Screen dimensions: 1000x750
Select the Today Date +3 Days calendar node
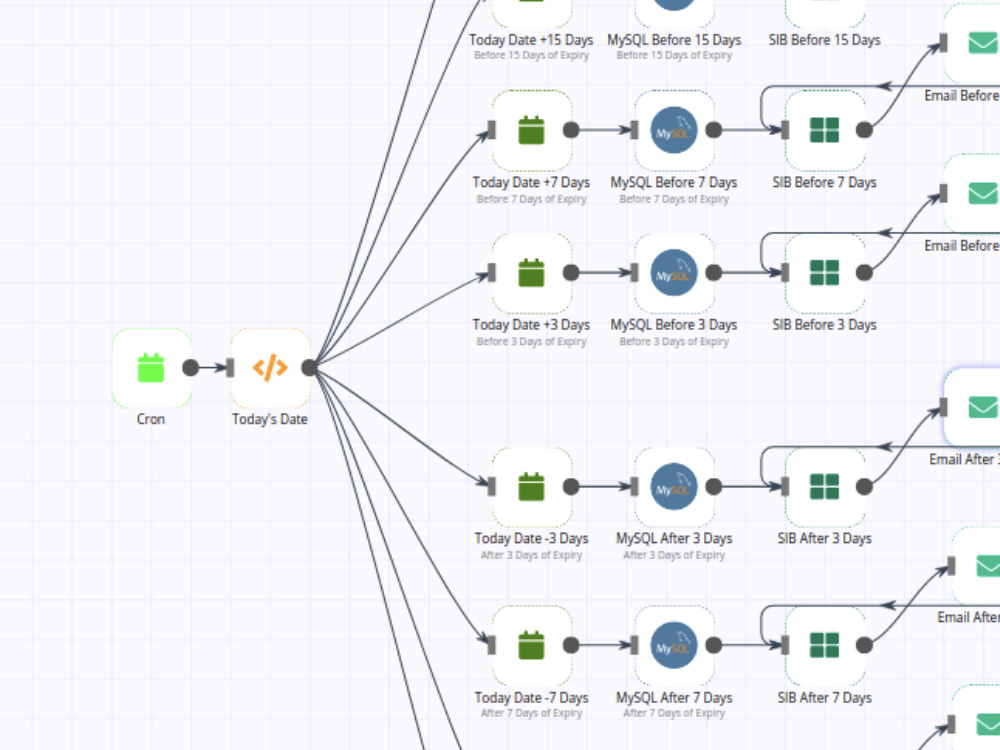[x=531, y=273]
